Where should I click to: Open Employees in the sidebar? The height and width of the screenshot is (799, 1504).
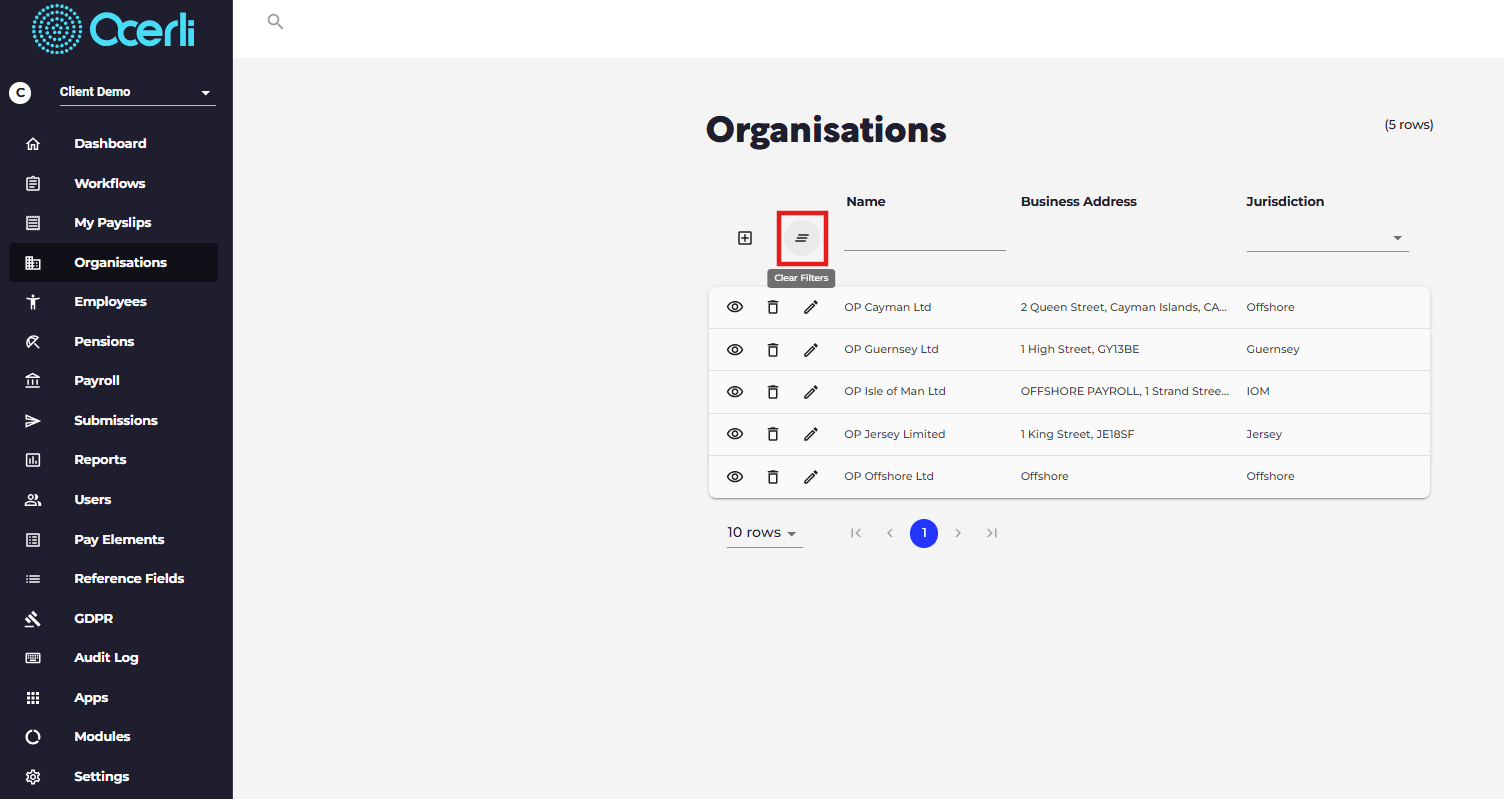click(x=113, y=302)
